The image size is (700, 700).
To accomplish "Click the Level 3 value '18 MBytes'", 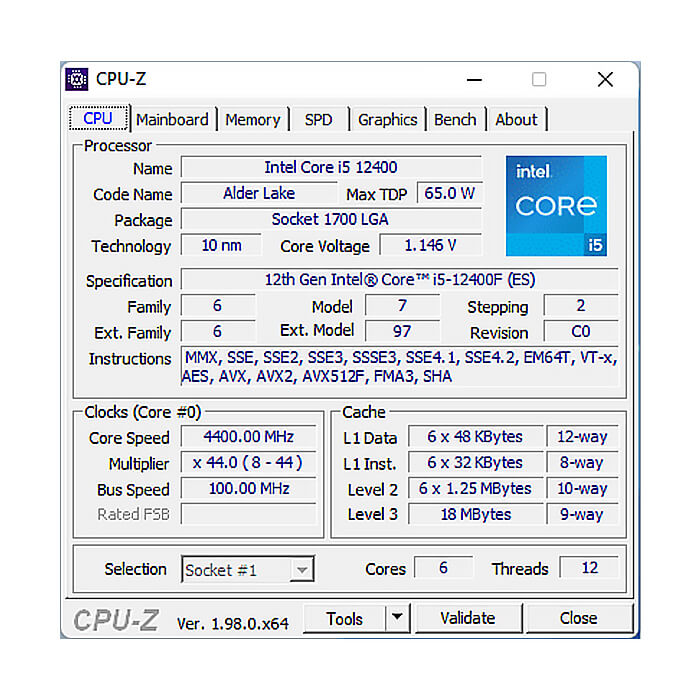I will click(x=475, y=514).
